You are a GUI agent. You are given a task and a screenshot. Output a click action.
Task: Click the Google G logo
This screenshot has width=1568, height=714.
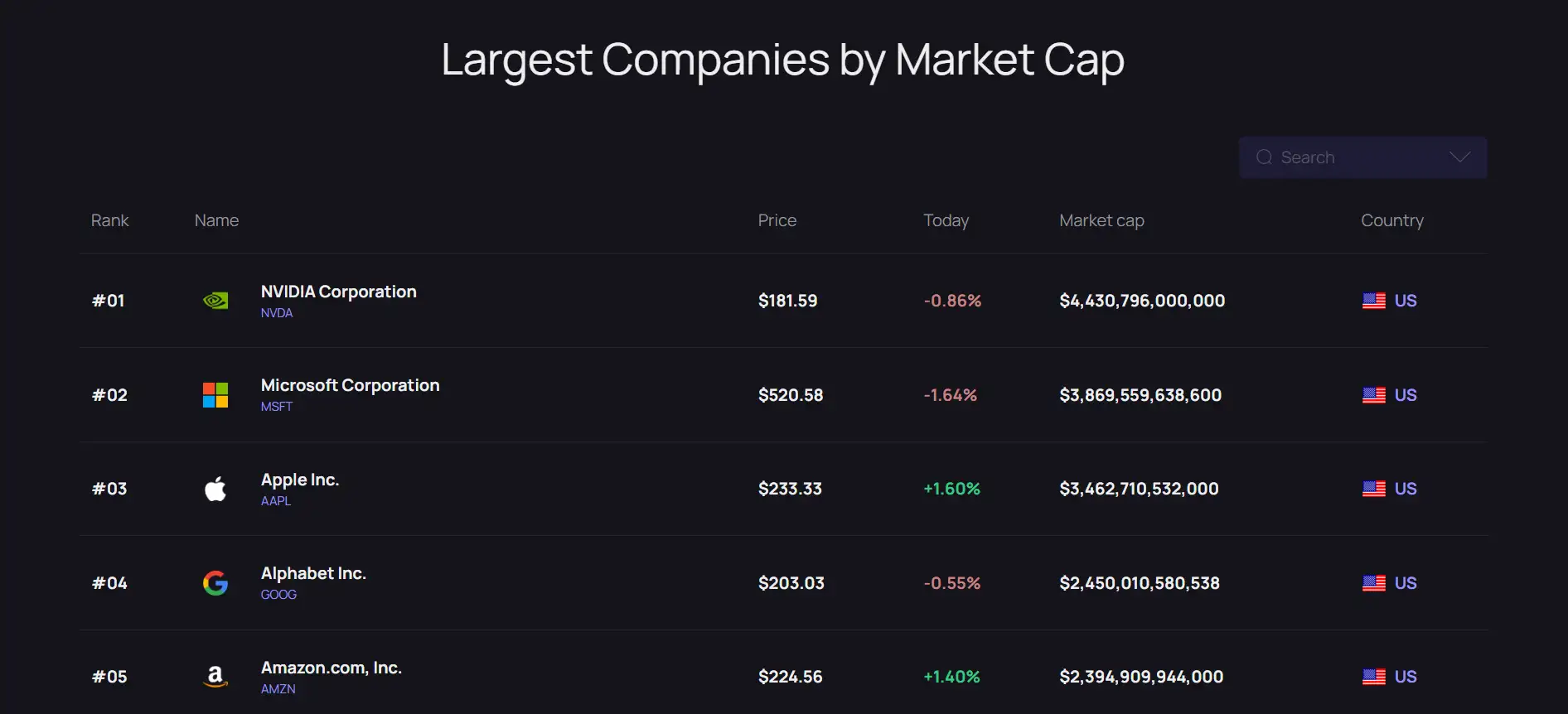tap(215, 583)
